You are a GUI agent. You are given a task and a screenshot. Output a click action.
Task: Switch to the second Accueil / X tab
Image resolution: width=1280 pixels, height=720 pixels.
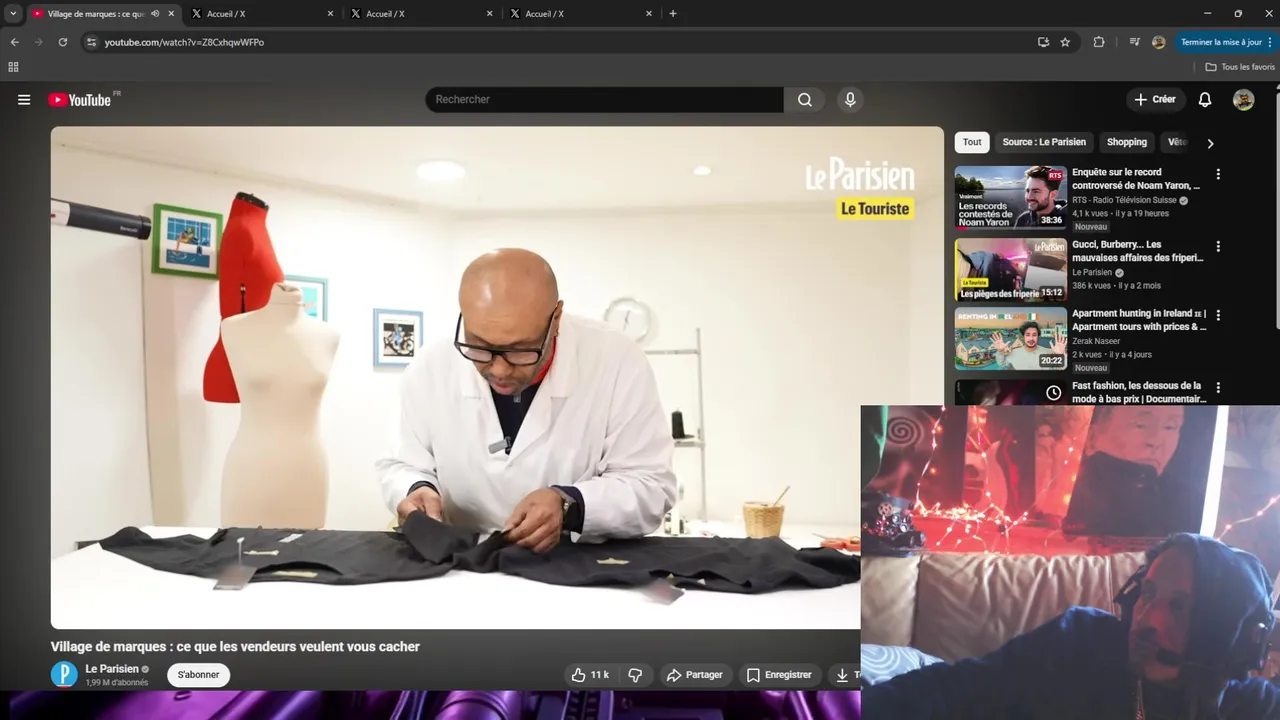point(420,14)
